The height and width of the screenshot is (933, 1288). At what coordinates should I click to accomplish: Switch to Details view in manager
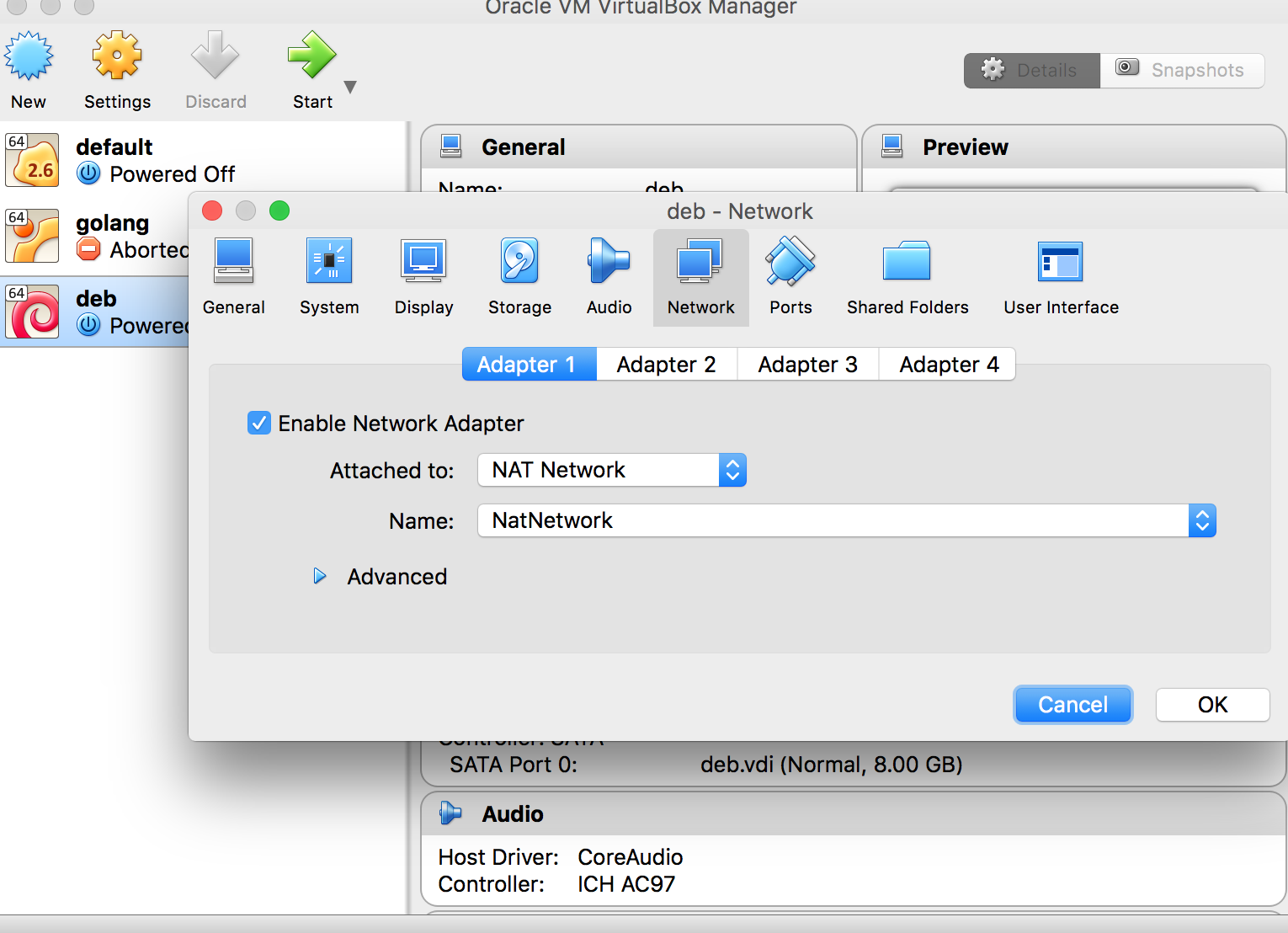tap(1032, 71)
